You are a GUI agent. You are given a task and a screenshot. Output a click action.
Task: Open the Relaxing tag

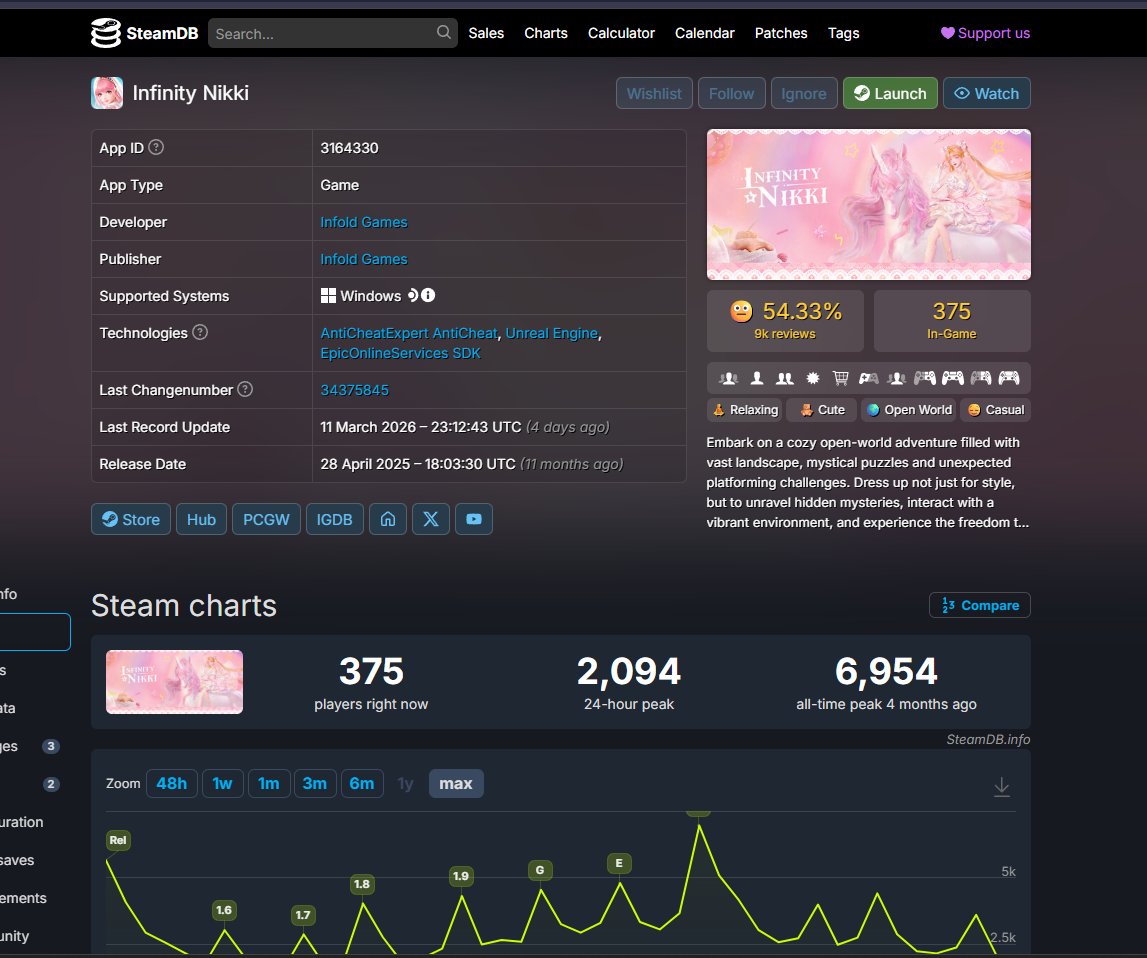click(745, 410)
